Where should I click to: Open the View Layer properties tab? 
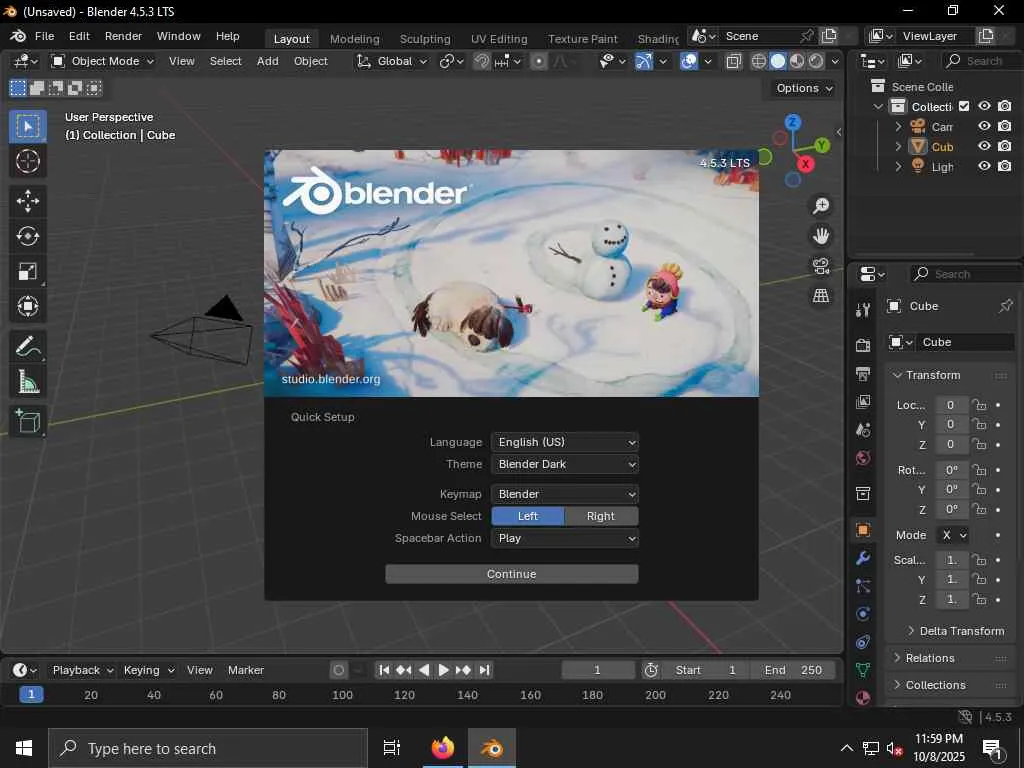[863, 402]
